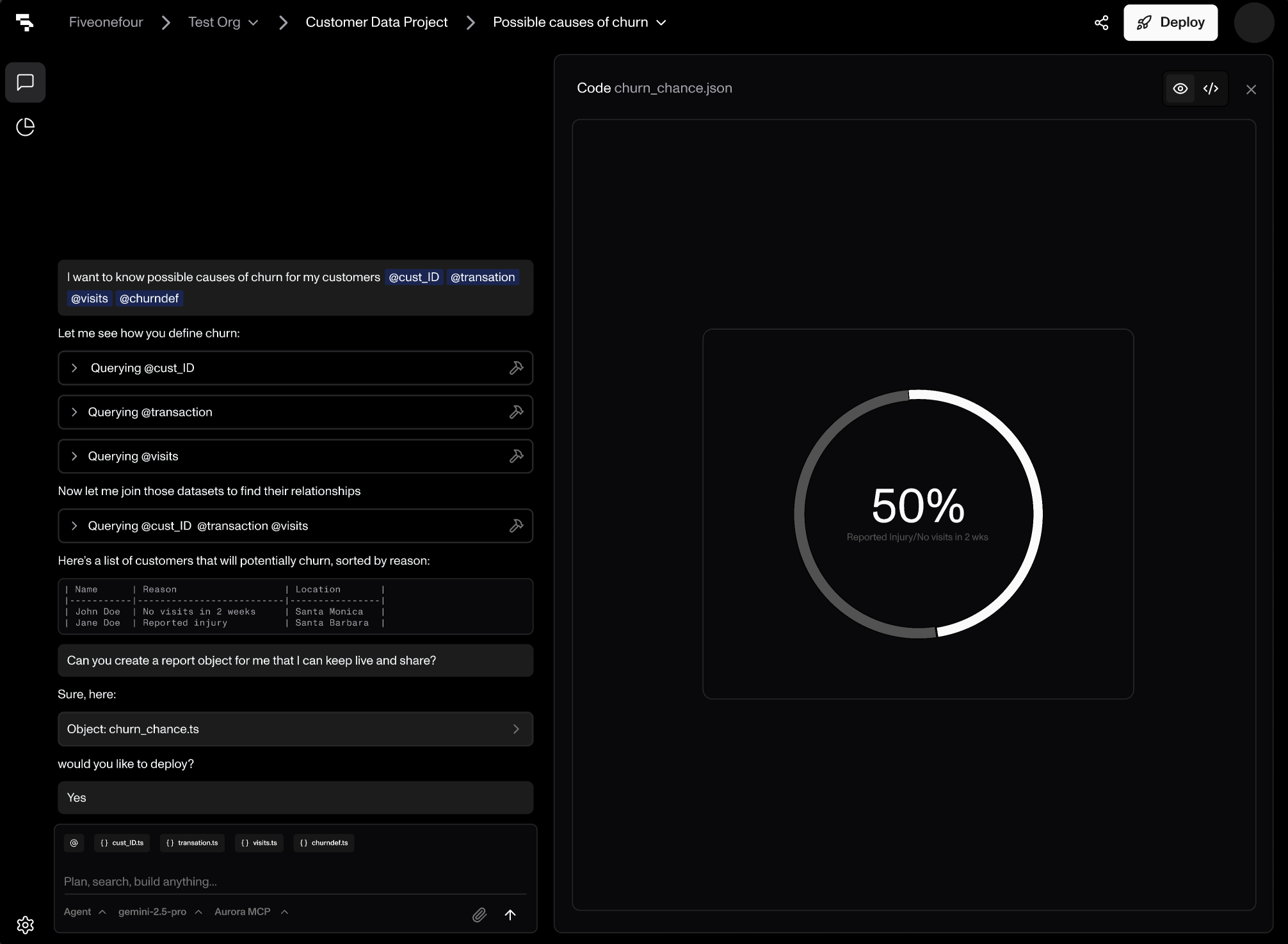Expand the Querying @transaction step
The height and width of the screenshot is (944, 1288).
[74, 412]
